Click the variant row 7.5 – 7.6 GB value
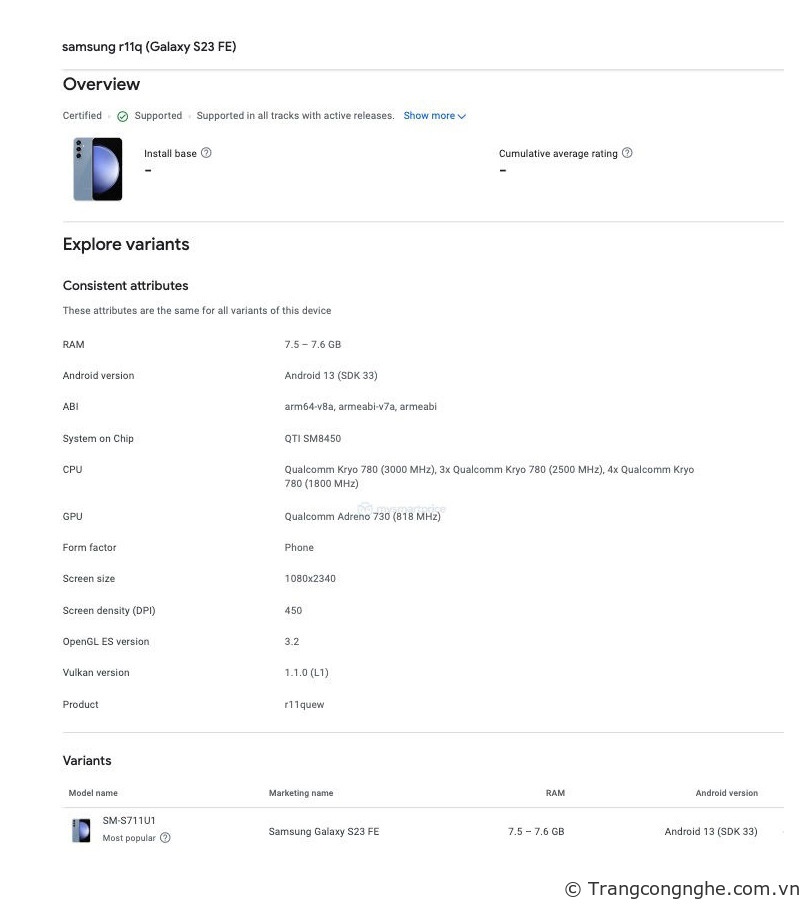 click(536, 831)
